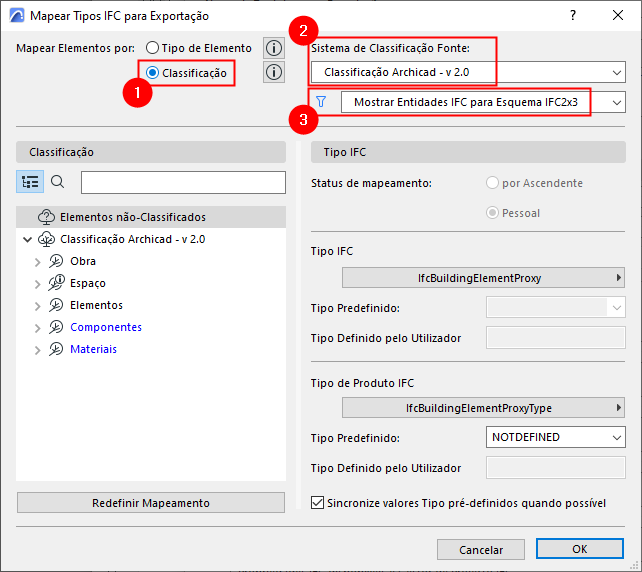Screen dimensions: 642x572
Task: Click Redefinir Mapeamento button
Action: [x=151, y=503]
